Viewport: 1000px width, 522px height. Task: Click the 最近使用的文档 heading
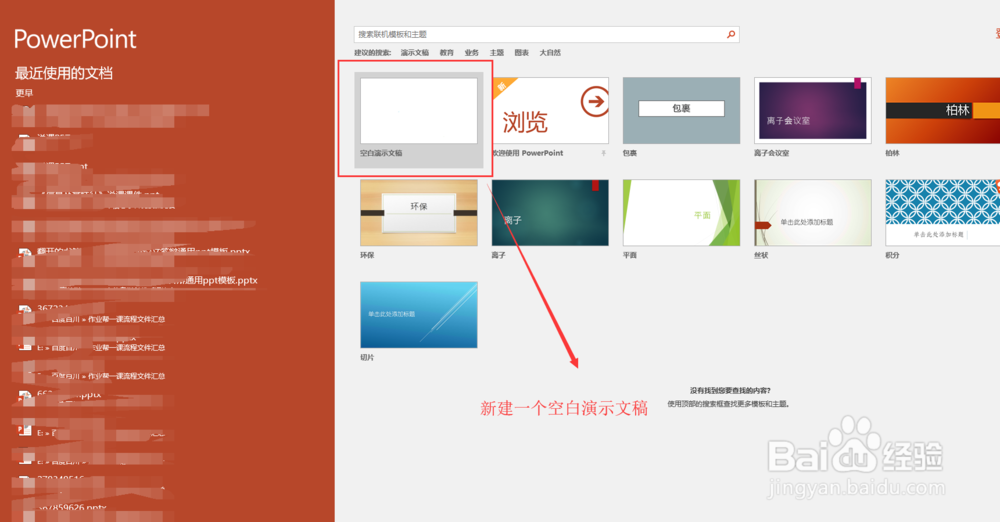(x=64, y=73)
